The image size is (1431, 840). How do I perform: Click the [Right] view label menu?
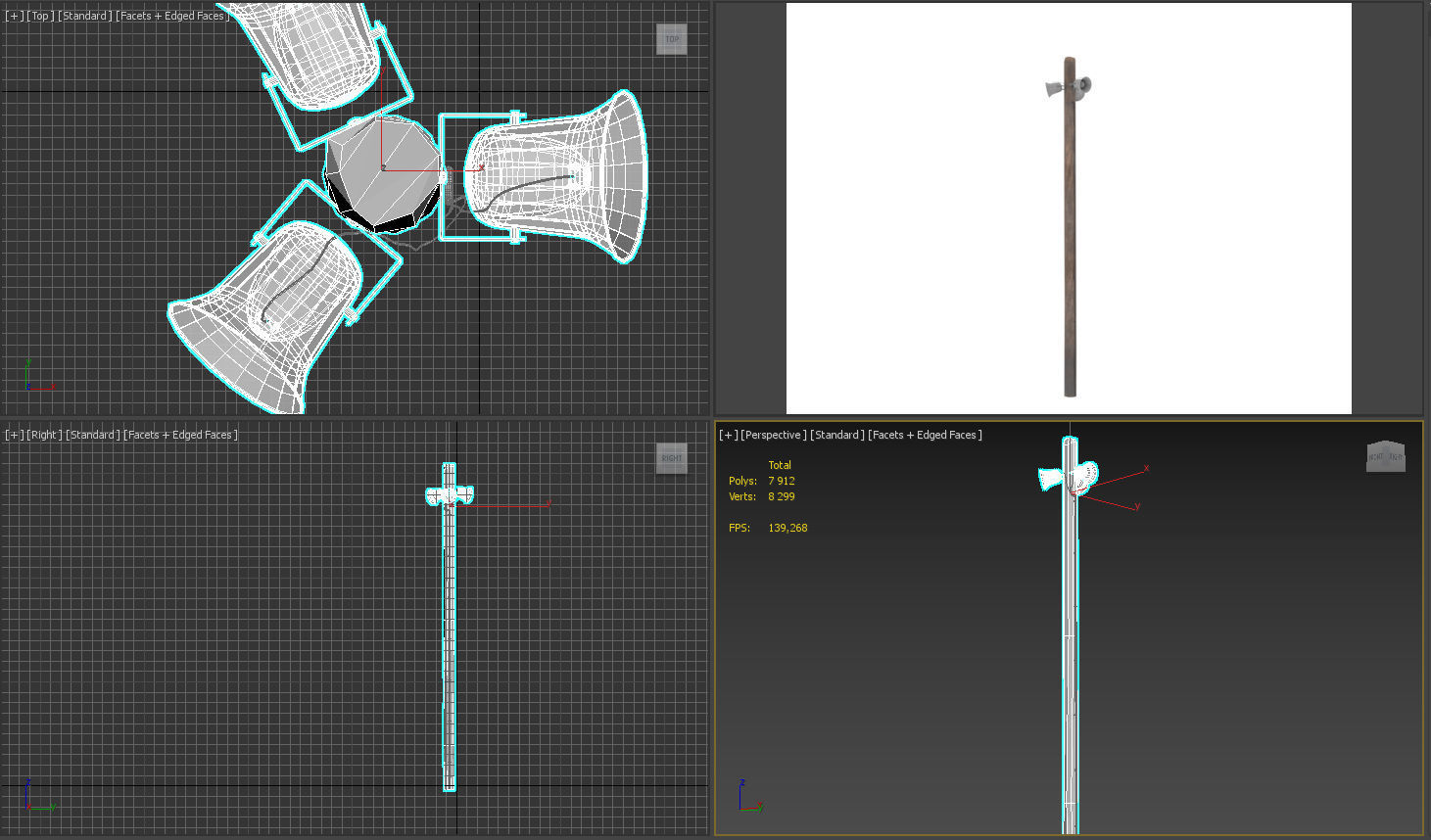point(44,435)
